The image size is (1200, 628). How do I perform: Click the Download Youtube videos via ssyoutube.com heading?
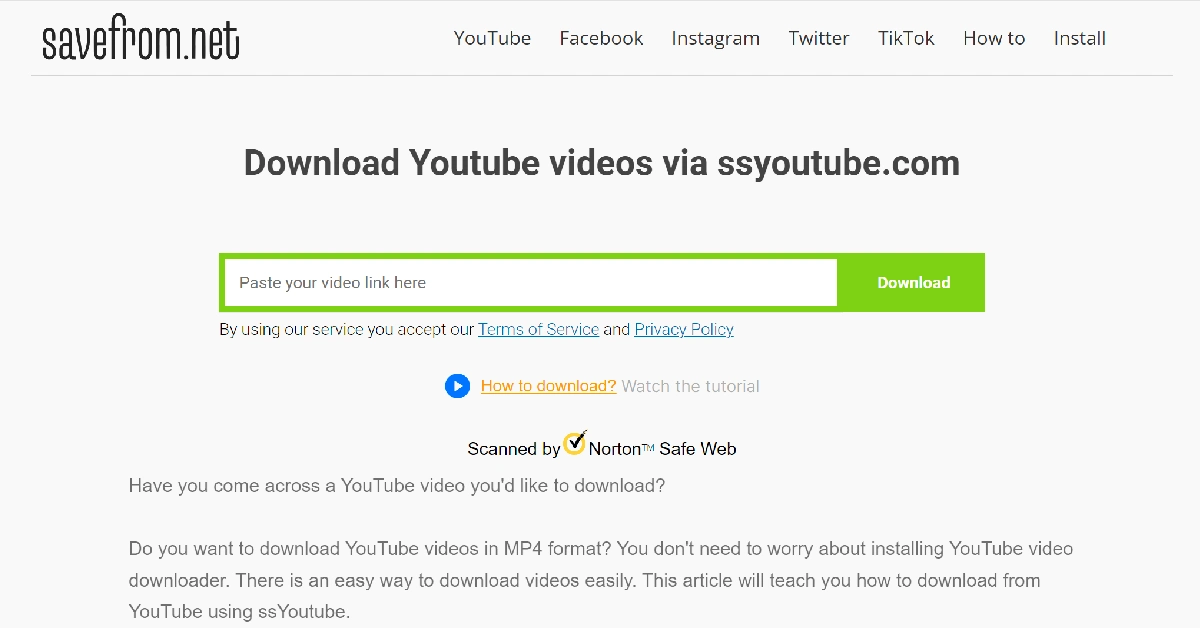(x=602, y=163)
